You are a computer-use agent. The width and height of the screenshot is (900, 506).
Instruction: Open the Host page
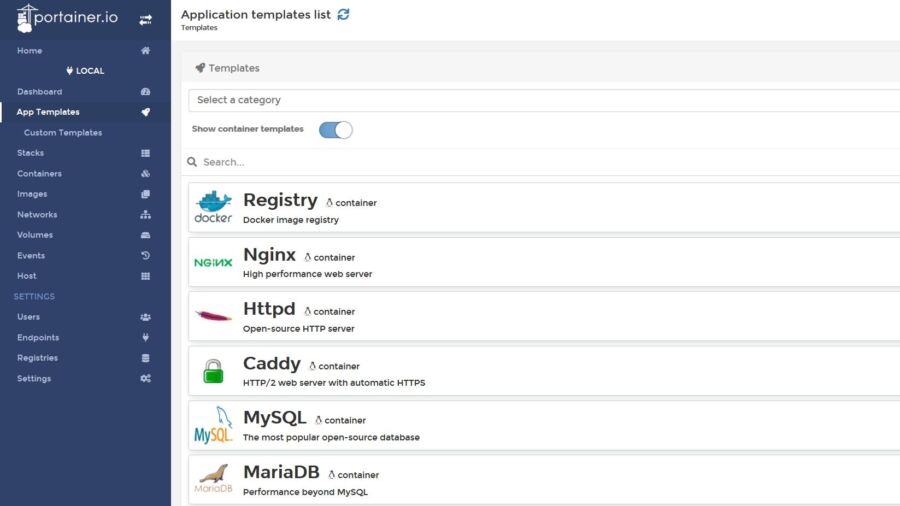(26, 276)
